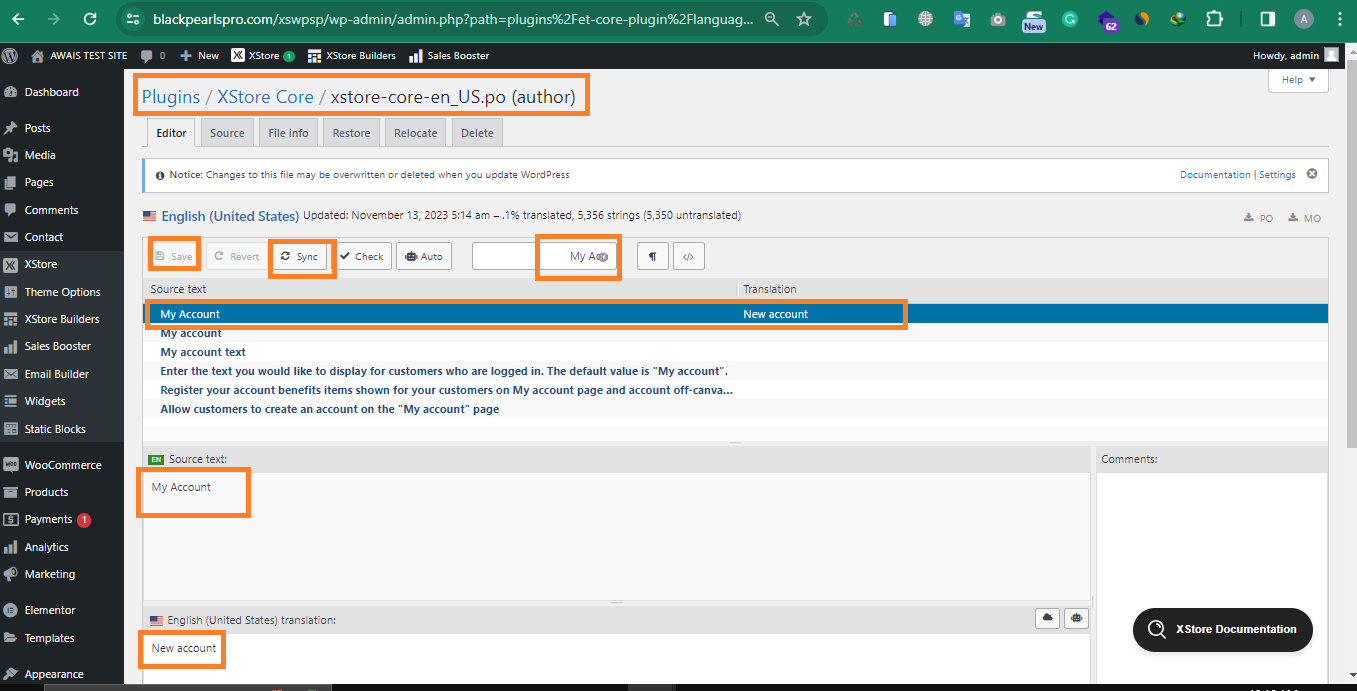Click into the 'New account' translation textarea

(616, 657)
